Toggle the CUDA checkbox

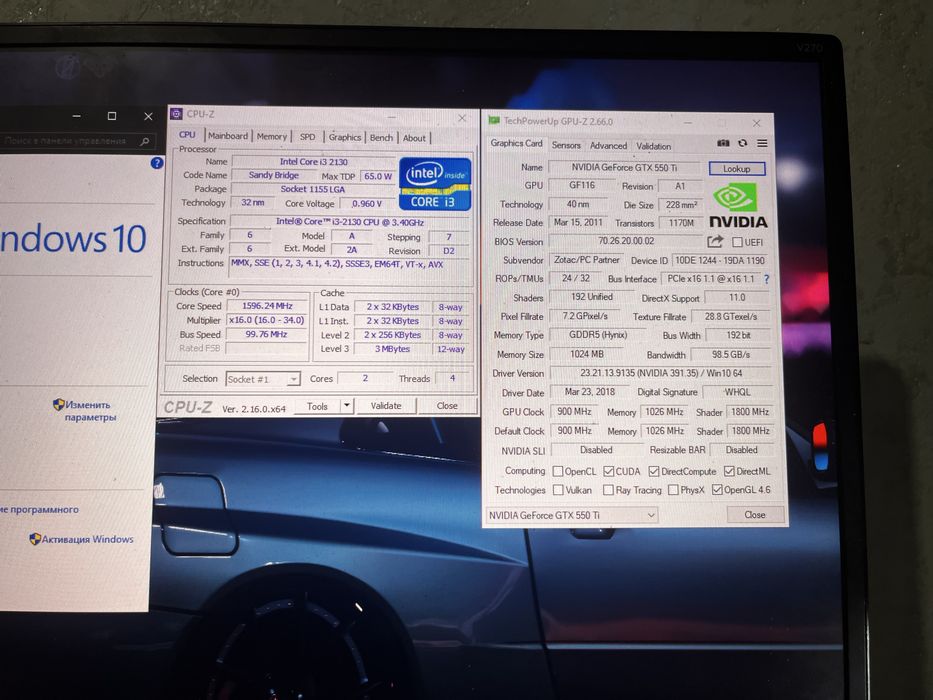coord(608,471)
